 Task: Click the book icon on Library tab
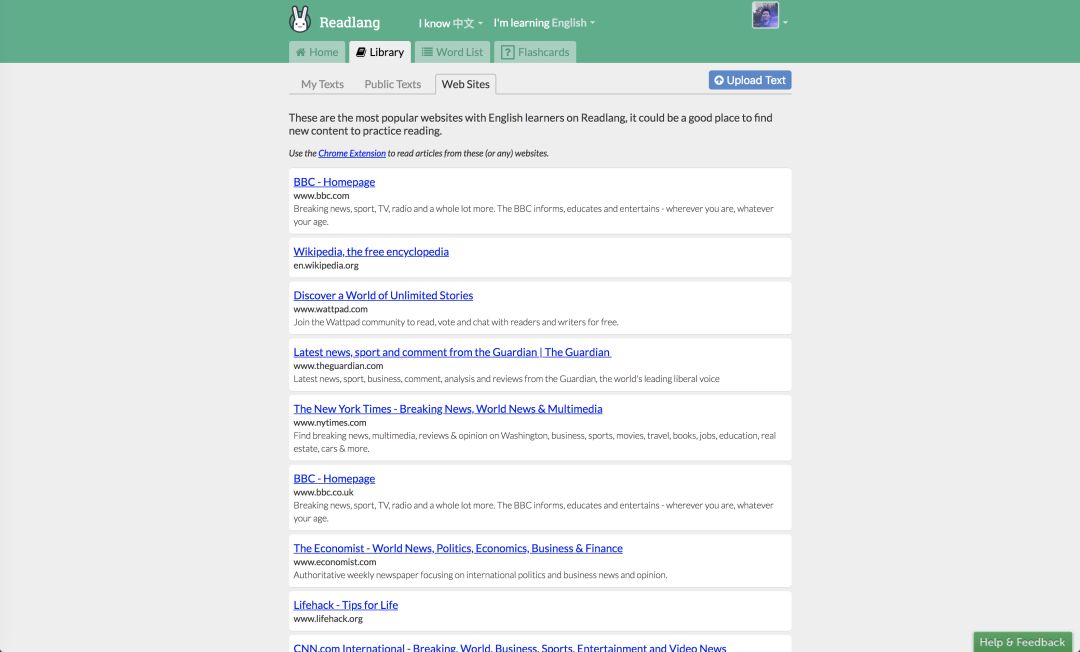pyautogui.click(x=360, y=52)
